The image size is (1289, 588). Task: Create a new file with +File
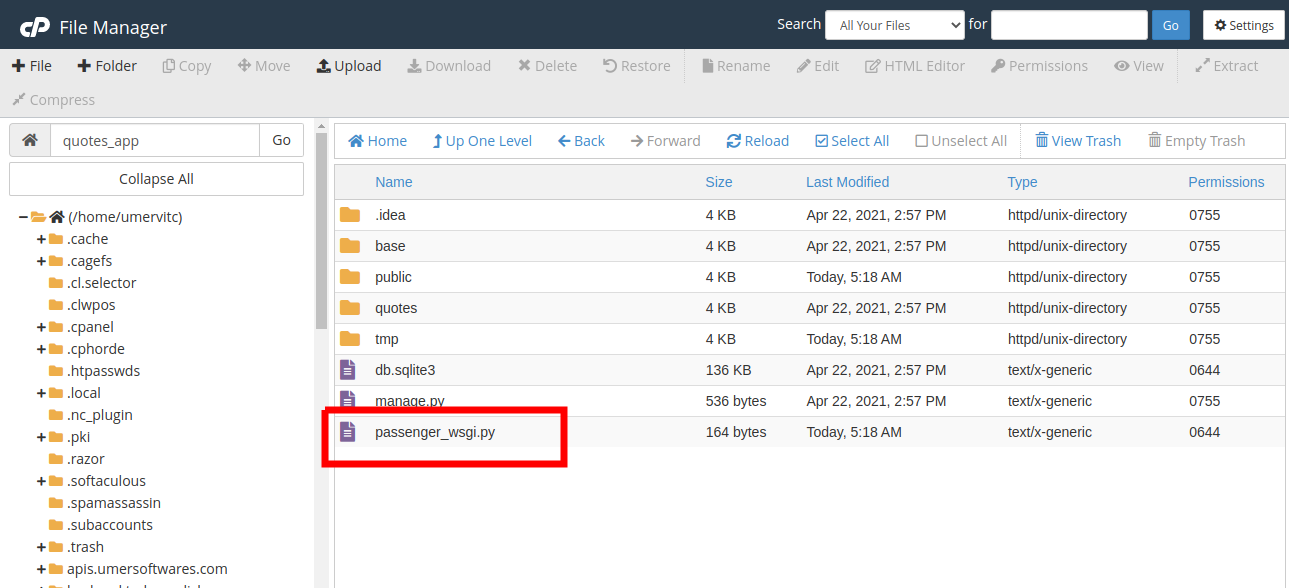pos(32,66)
